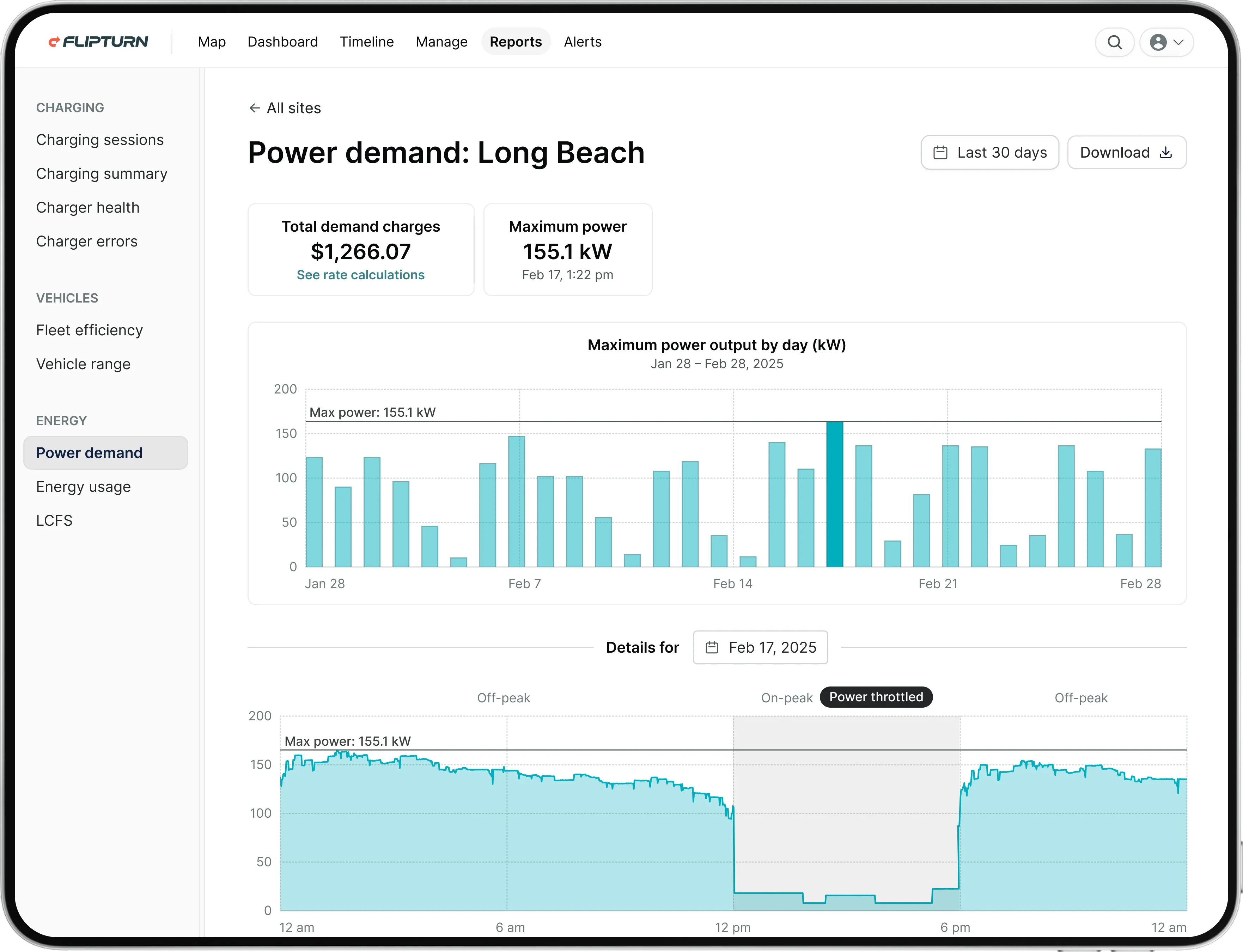Open the Last 30 days date range selector
1243x952 pixels.
point(989,152)
